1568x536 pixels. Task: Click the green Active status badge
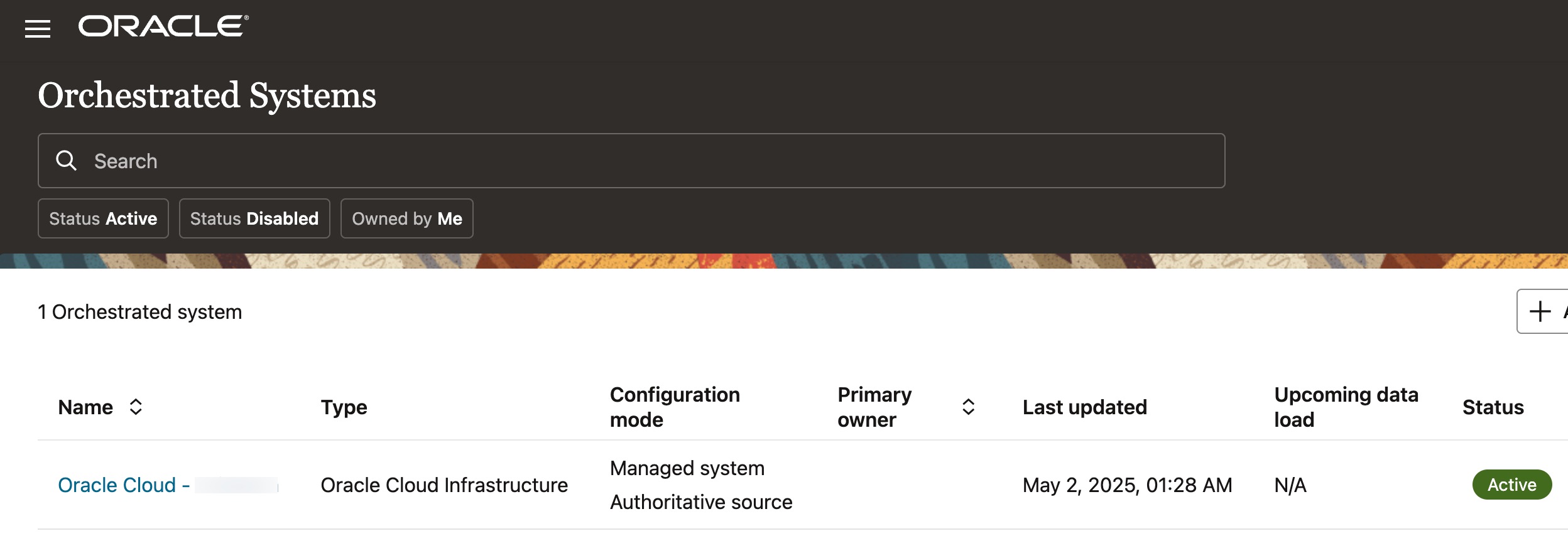1511,485
